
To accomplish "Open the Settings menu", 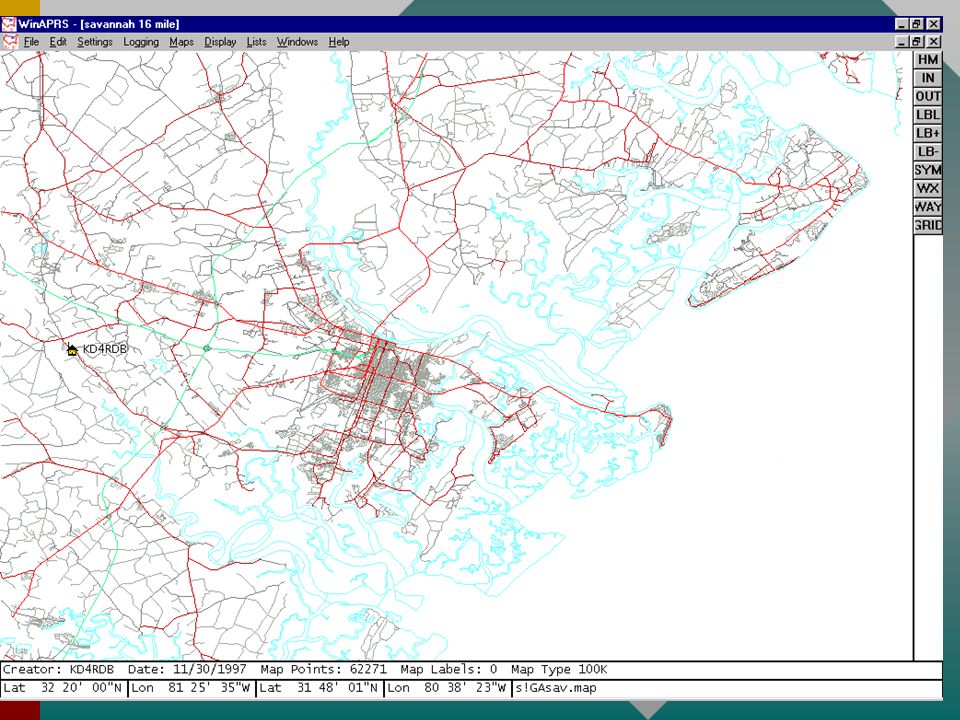I will 95,42.
